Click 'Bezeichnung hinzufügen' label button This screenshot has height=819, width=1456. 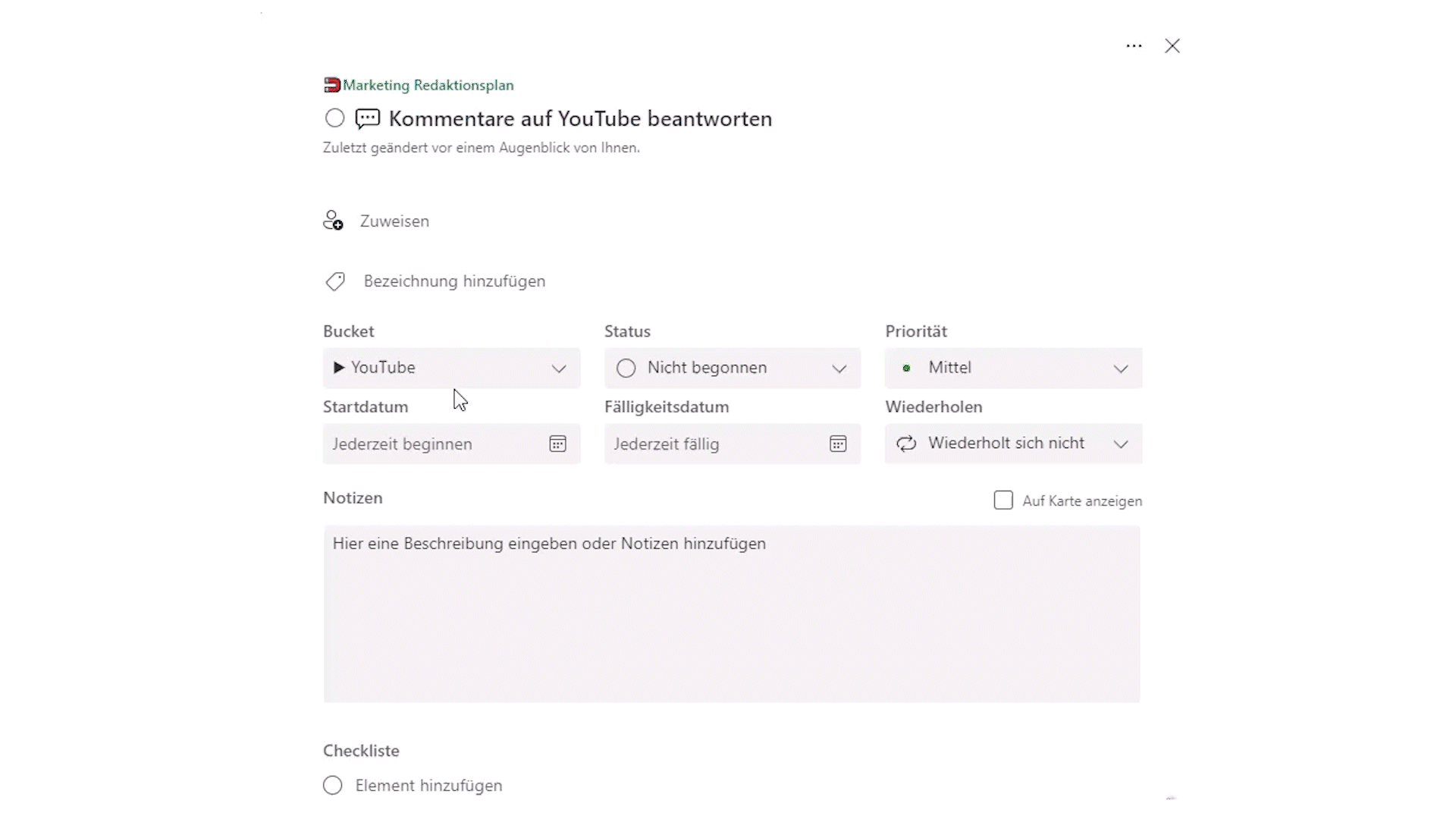[455, 281]
